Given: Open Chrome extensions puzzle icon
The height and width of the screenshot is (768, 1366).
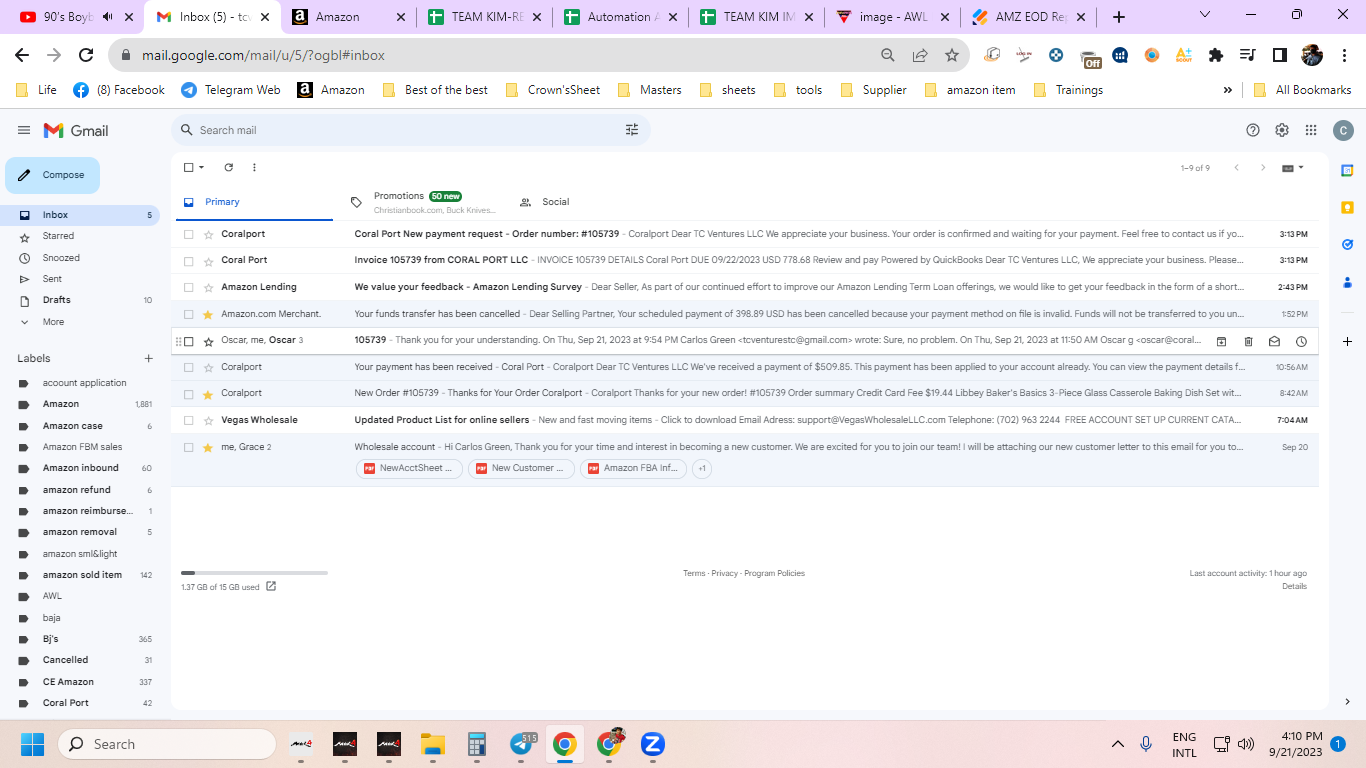Looking at the screenshot, I should 1216,55.
